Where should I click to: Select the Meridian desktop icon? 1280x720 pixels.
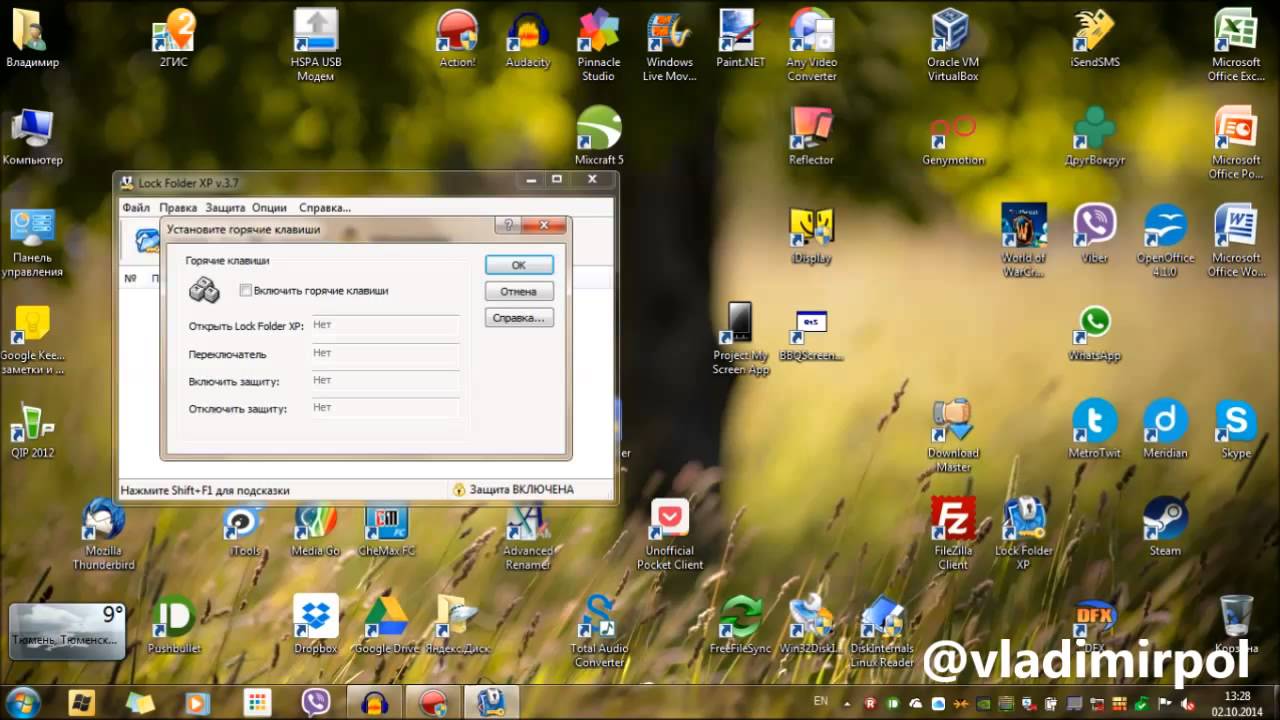[x=1166, y=430]
